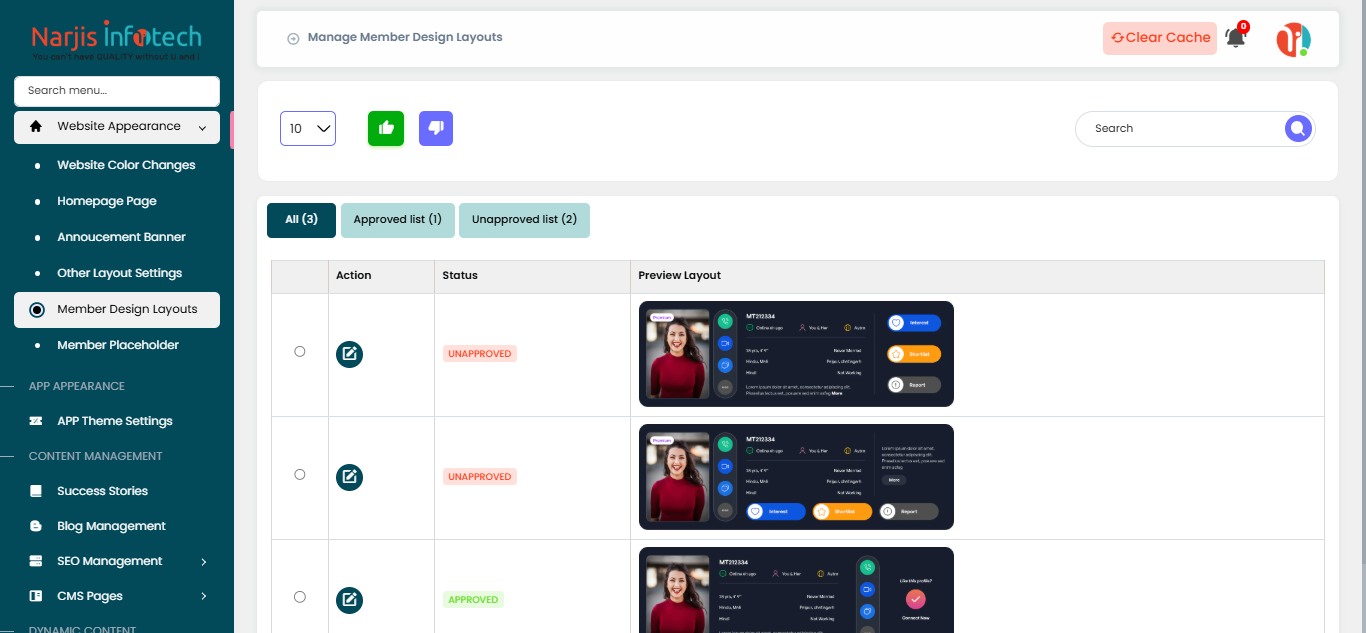
Task: Click the purple thumbs-down unapprove button
Action: tap(436, 128)
